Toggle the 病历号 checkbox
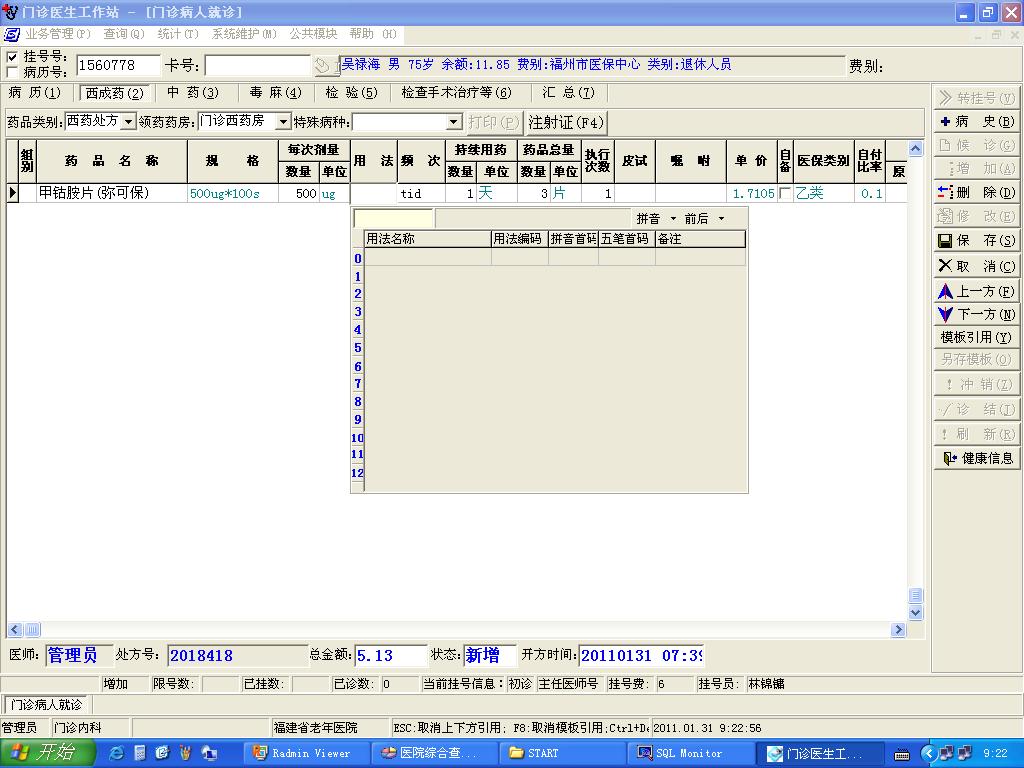The image size is (1024, 768). click(12, 72)
